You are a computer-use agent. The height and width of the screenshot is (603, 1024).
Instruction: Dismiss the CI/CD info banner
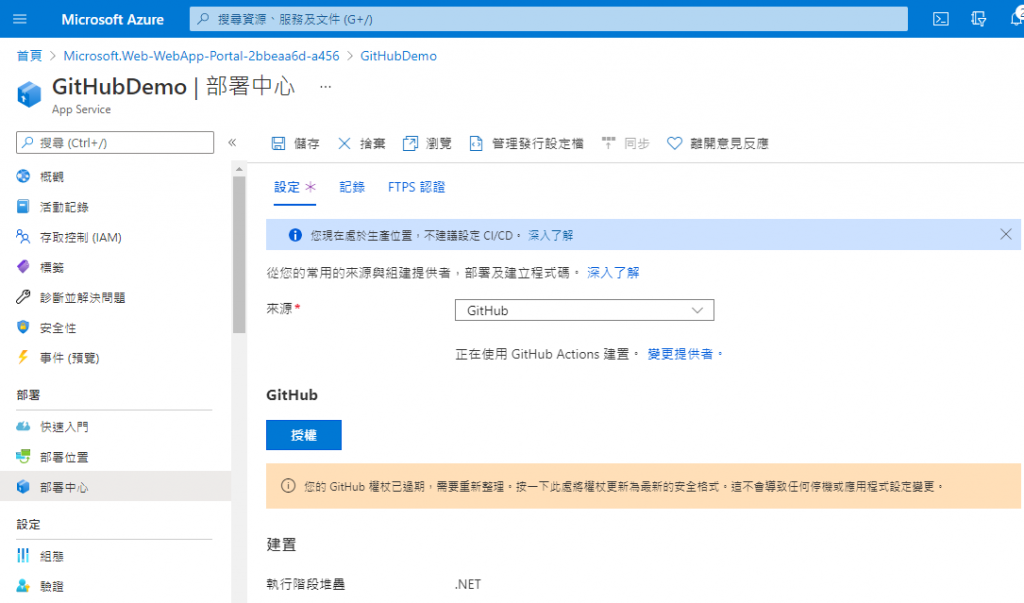click(x=1006, y=235)
